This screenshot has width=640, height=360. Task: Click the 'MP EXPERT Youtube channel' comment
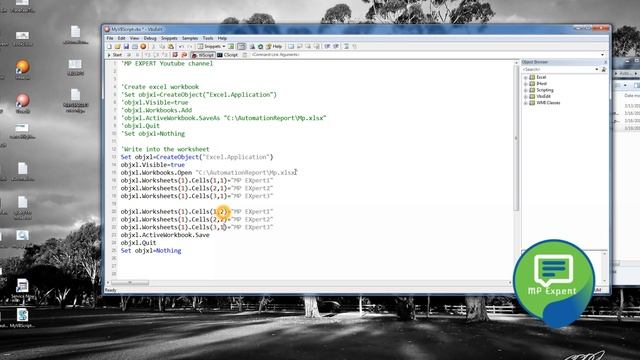point(167,64)
